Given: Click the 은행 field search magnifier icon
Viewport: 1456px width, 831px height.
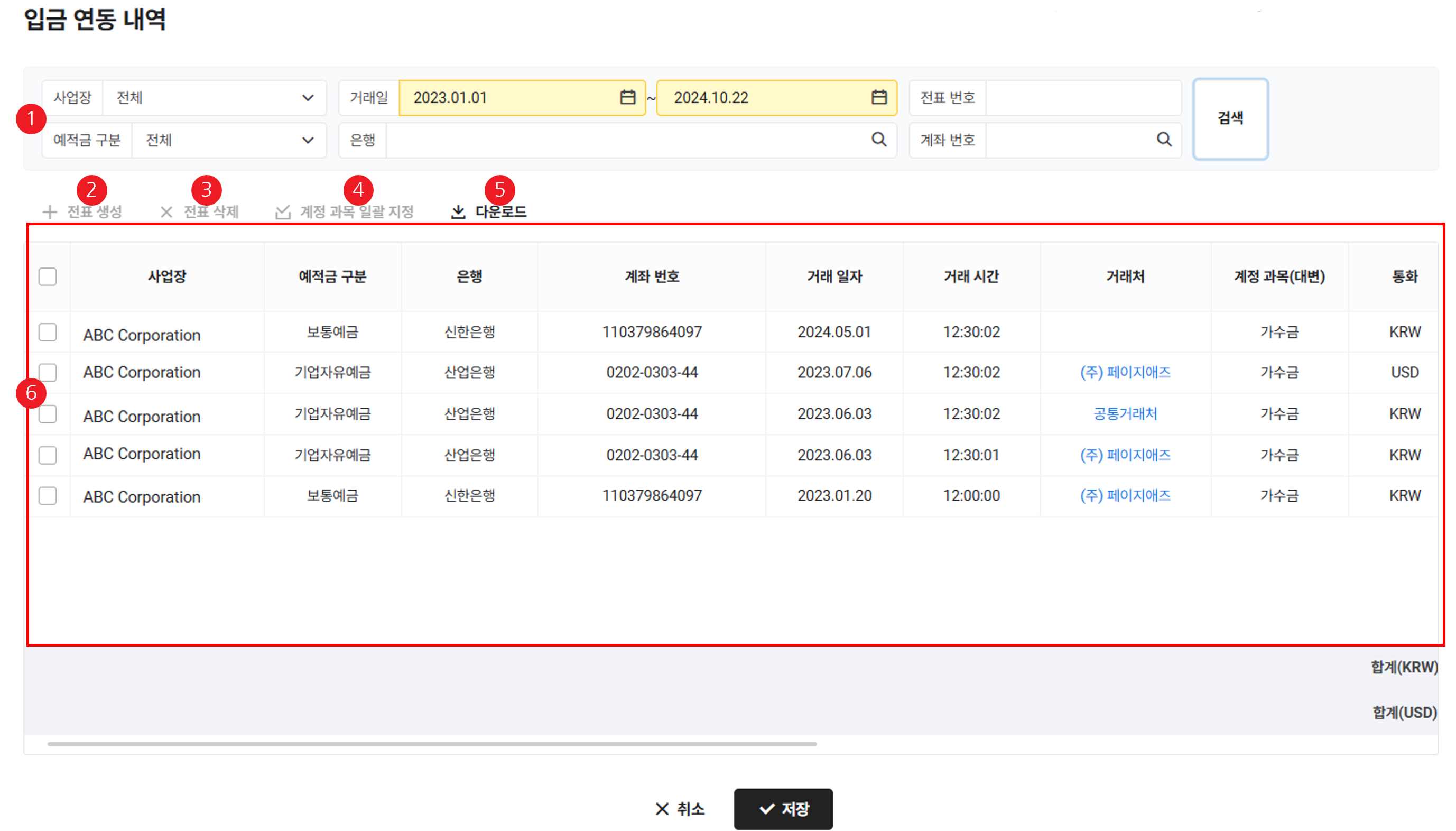Looking at the screenshot, I should 878,139.
